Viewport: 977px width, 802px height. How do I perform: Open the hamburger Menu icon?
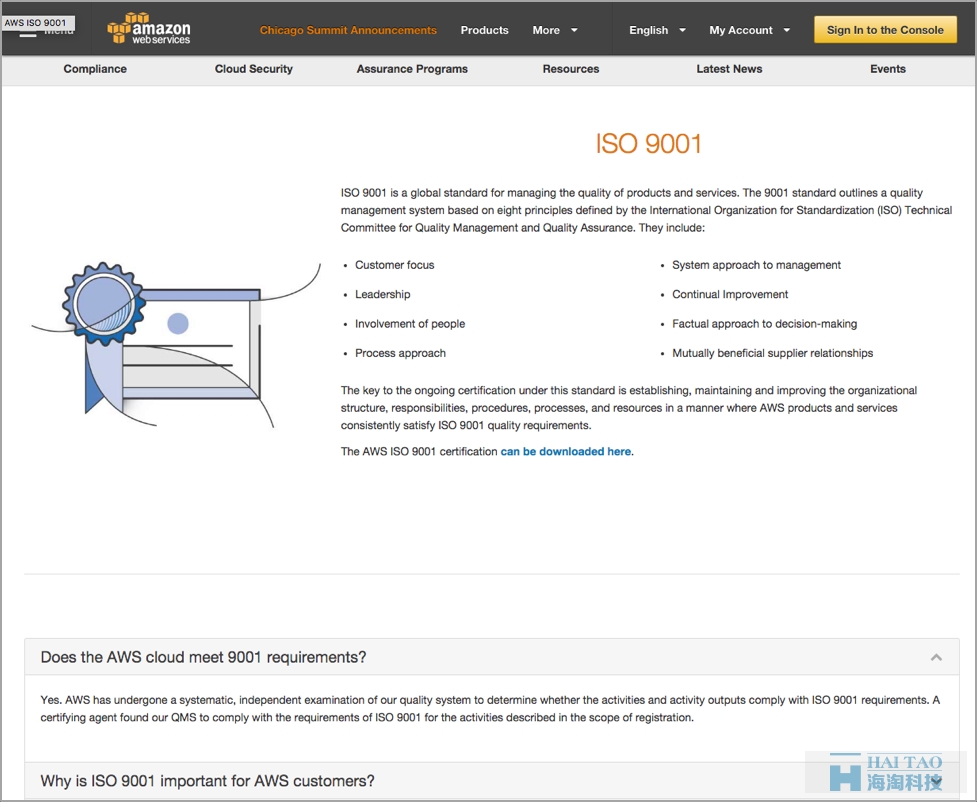tap(28, 33)
